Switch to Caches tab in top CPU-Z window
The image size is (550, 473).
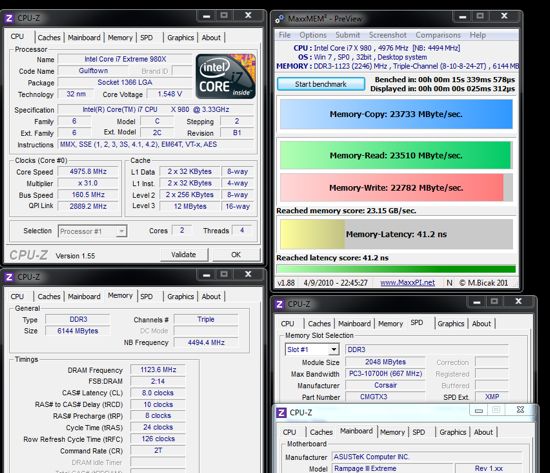49,38
